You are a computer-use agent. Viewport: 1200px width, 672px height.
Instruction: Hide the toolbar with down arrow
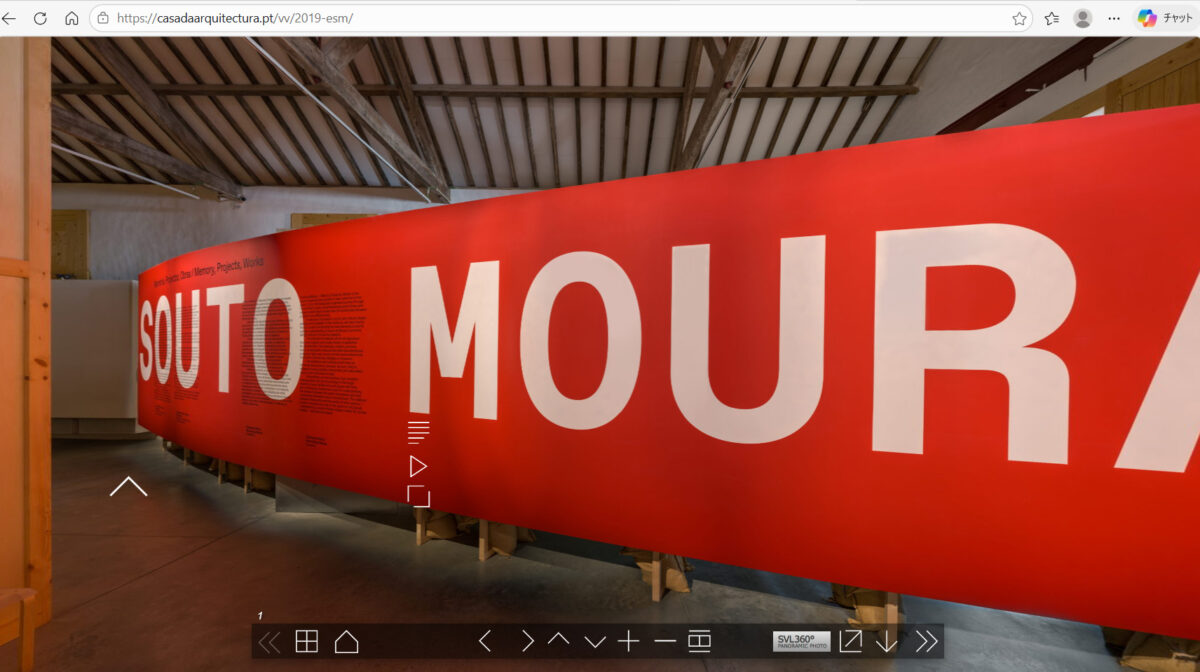pos(886,641)
